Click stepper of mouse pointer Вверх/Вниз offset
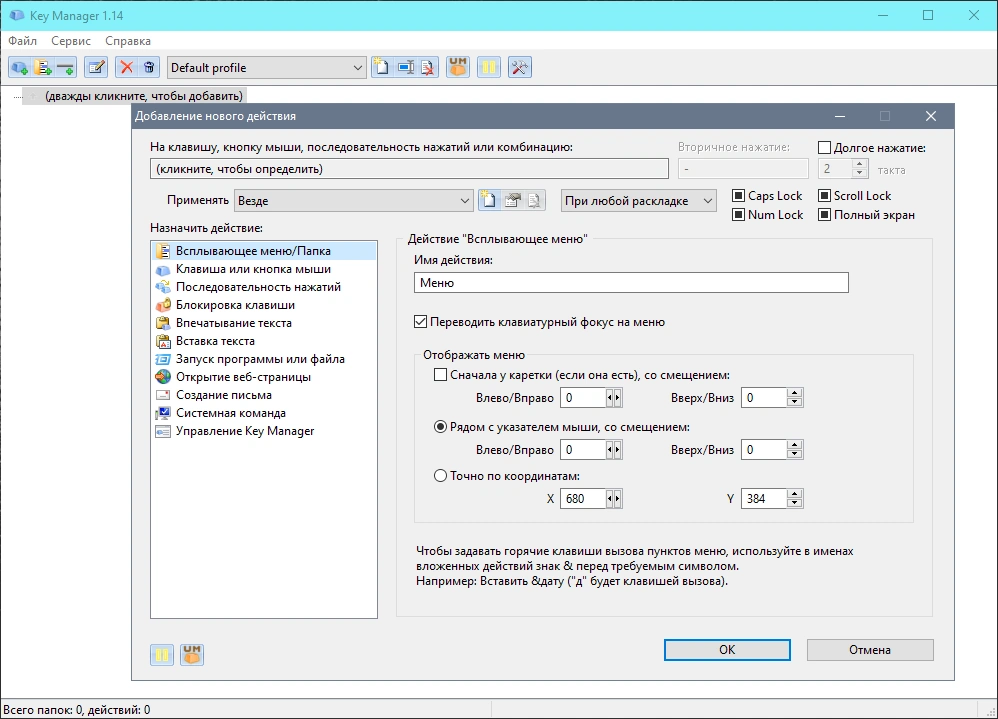The image size is (998, 719). 794,450
